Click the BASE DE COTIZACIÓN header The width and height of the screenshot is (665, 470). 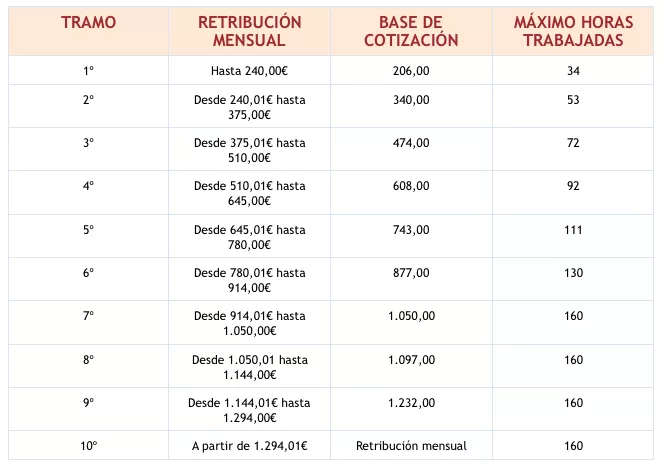coord(411,31)
